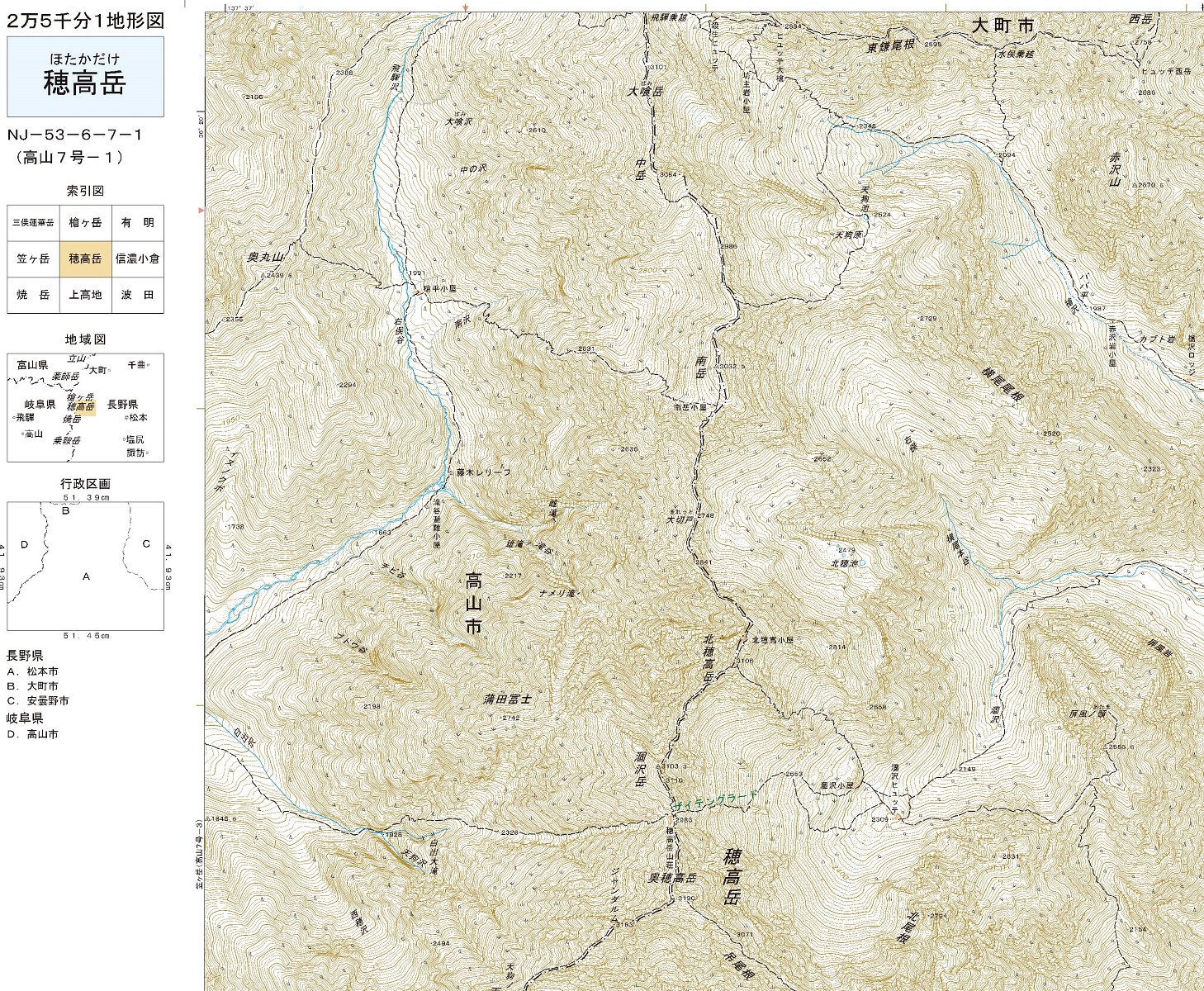
Task: Click the 穂高岳 map title box
Action: tap(85, 76)
